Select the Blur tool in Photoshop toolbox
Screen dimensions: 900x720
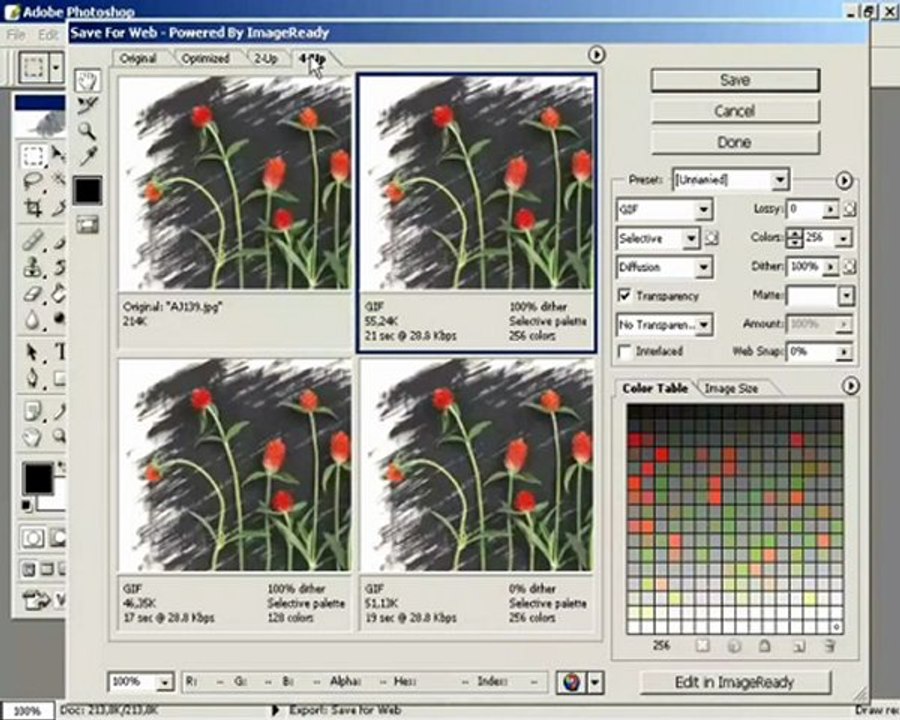tap(32, 319)
